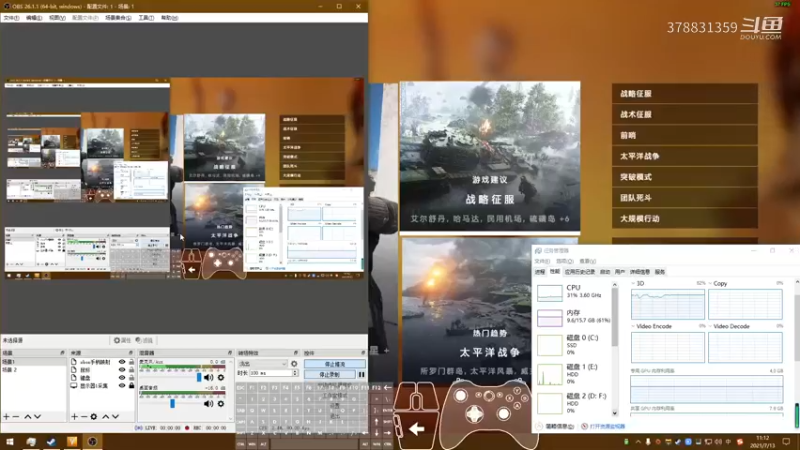Open the Steam taskbar icon
800x450 pixels.
(52, 441)
